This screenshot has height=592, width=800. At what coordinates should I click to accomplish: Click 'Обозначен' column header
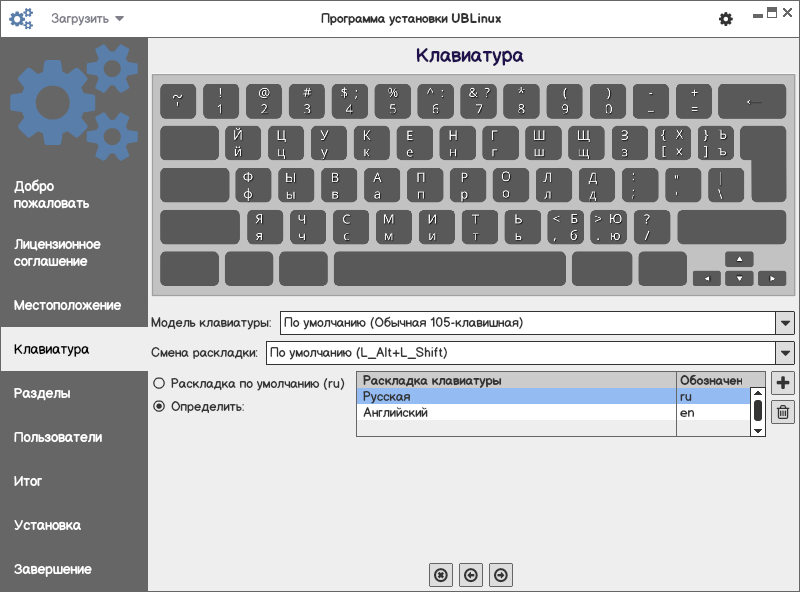[x=720, y=380]
